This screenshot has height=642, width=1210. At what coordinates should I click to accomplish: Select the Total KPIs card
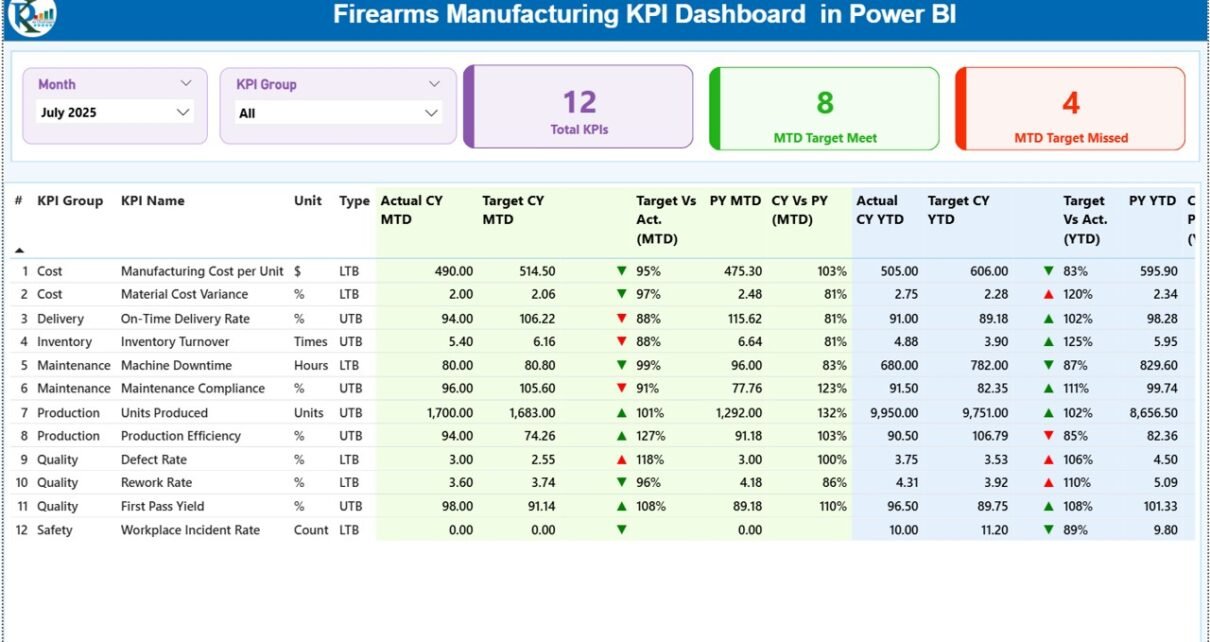579,106
